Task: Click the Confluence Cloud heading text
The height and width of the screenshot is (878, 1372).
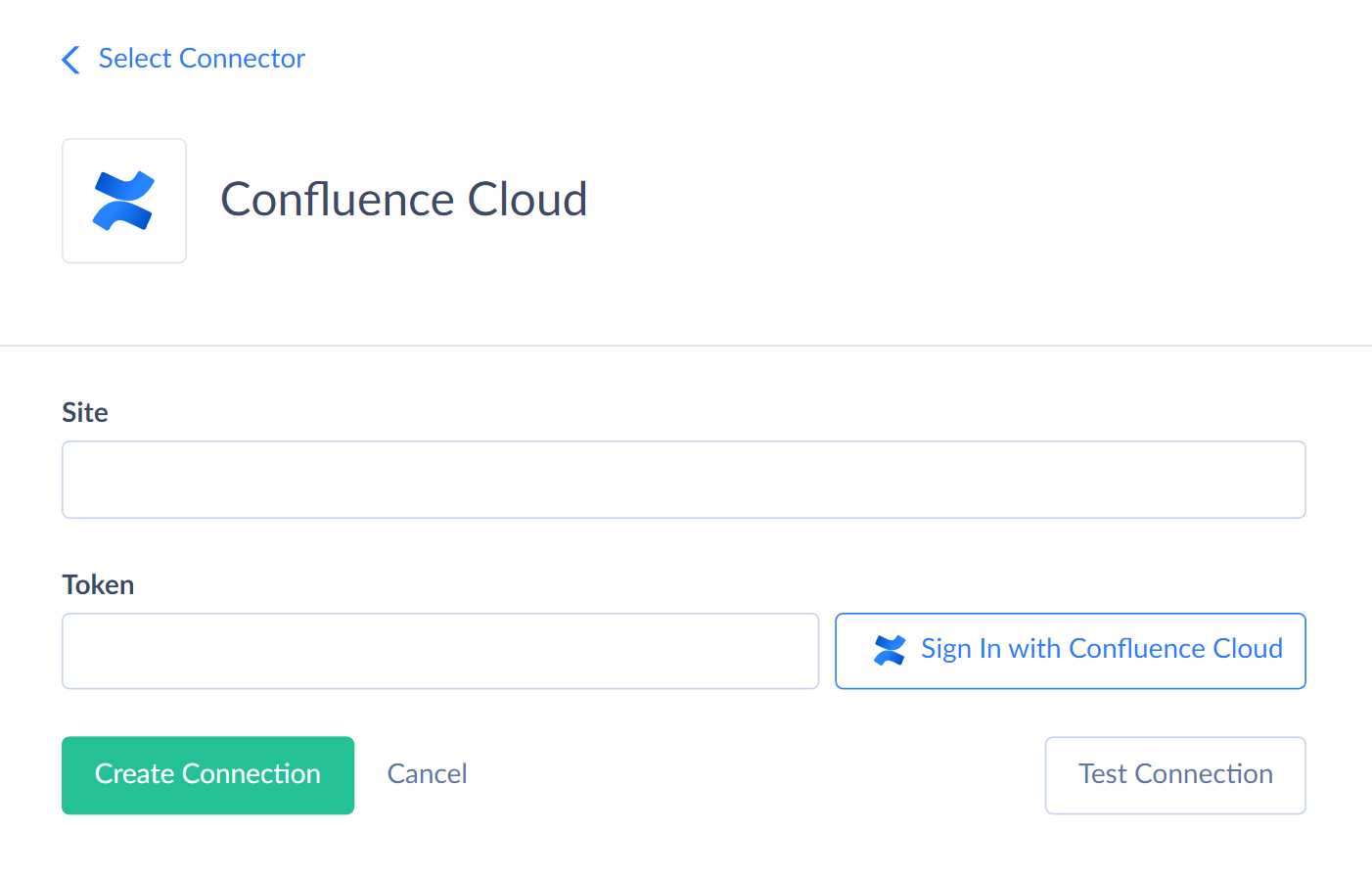Action: tap(404, 200)
